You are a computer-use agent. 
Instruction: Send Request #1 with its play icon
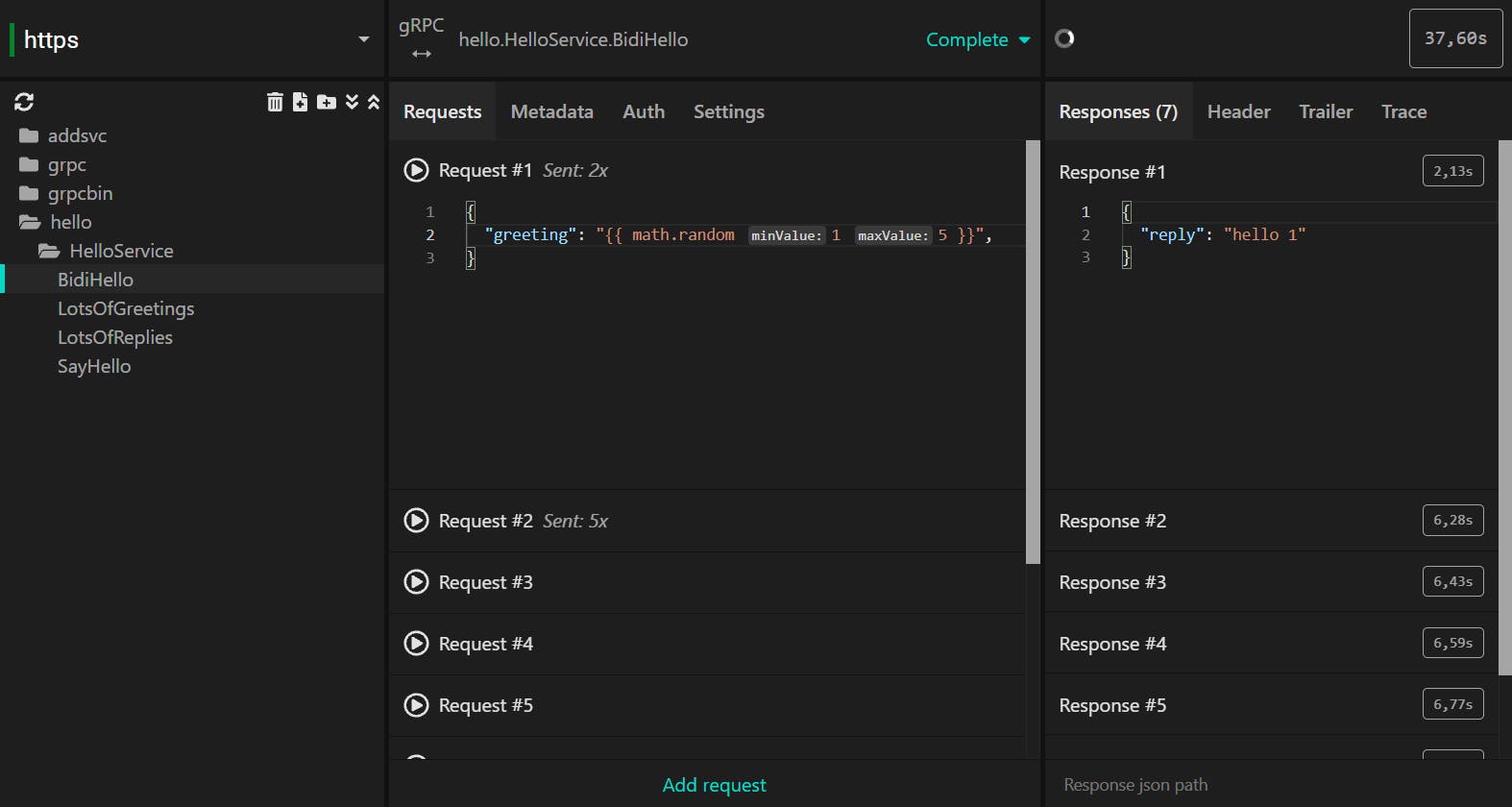point(416,170)
